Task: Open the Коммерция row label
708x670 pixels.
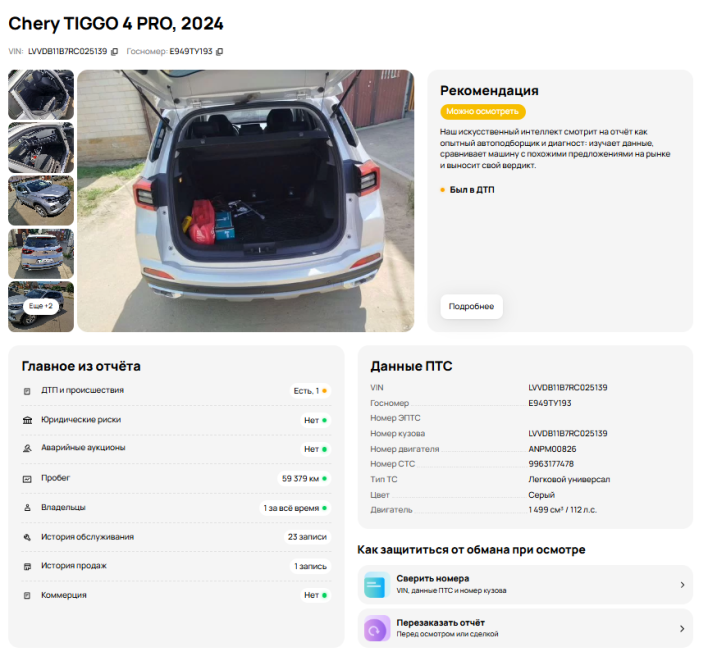Action: tap(64, 596)
